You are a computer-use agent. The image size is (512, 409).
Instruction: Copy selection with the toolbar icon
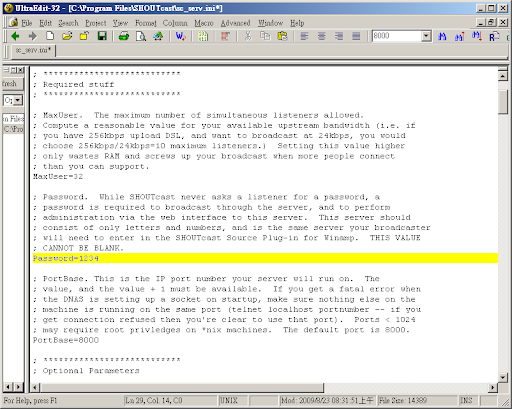[265, 36]
